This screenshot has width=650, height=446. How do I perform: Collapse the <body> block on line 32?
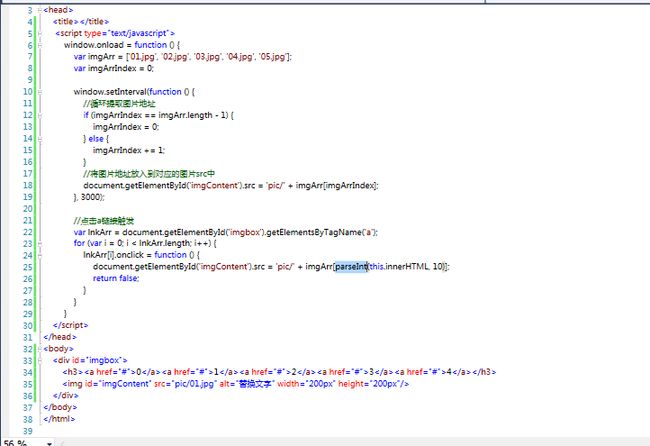[x=40, y=349]
